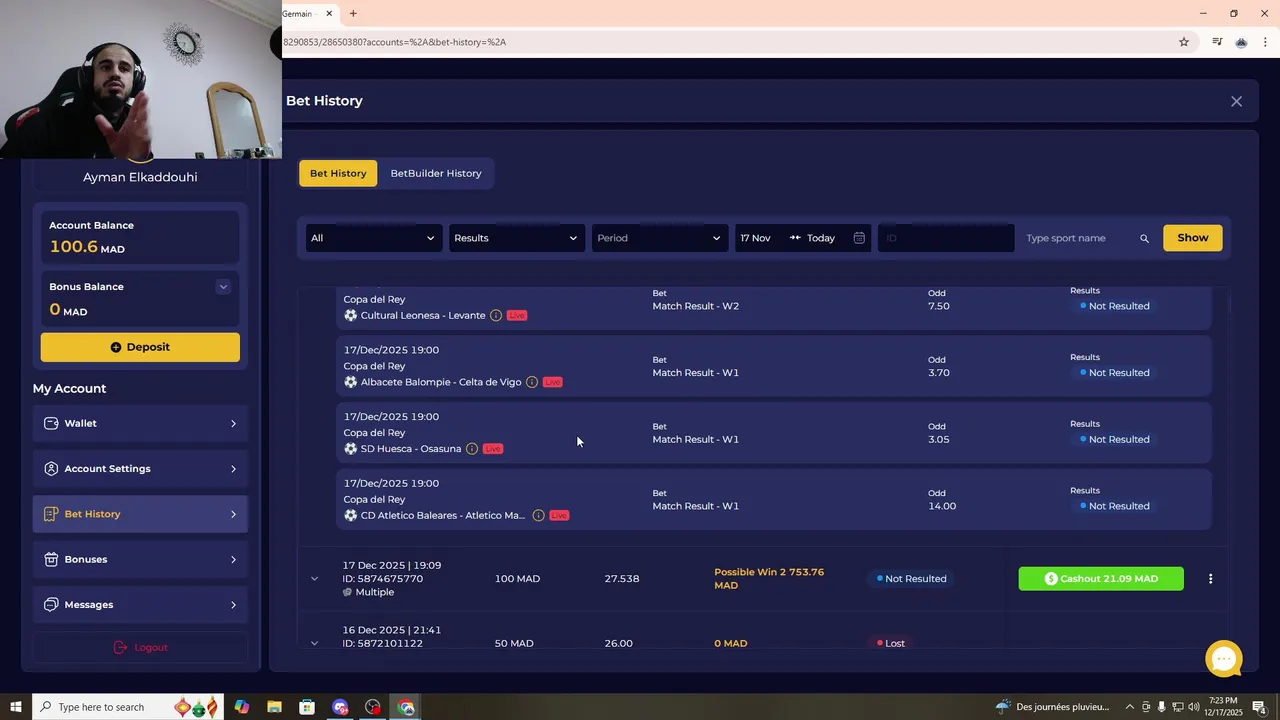Bookmark this page with star icon
The image size is (1280, 720).
(1184, 42)
